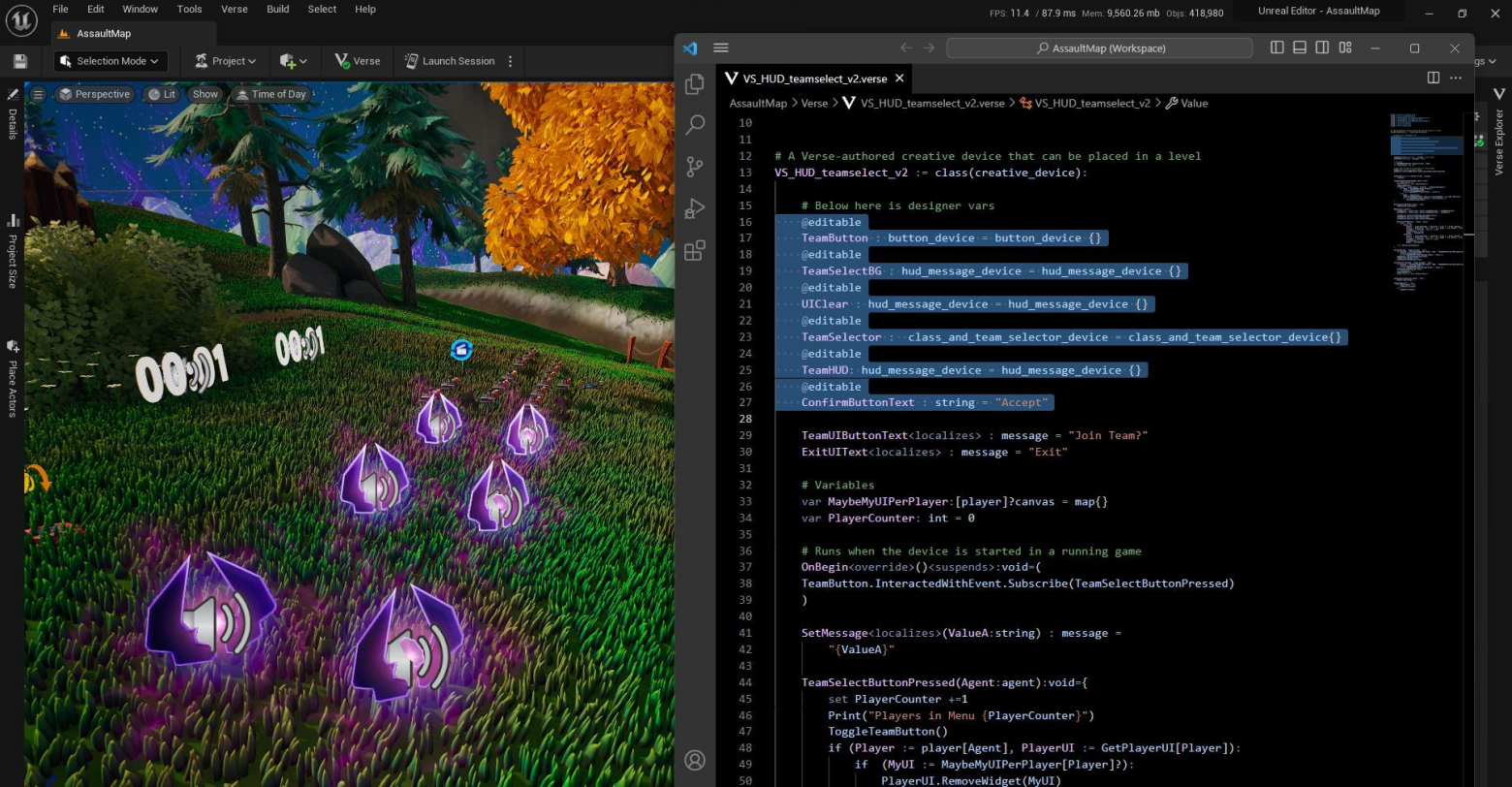1512x787 pixels.
Task: Click the AssaultMap breadcrumb link
Action: click(757, 103)
